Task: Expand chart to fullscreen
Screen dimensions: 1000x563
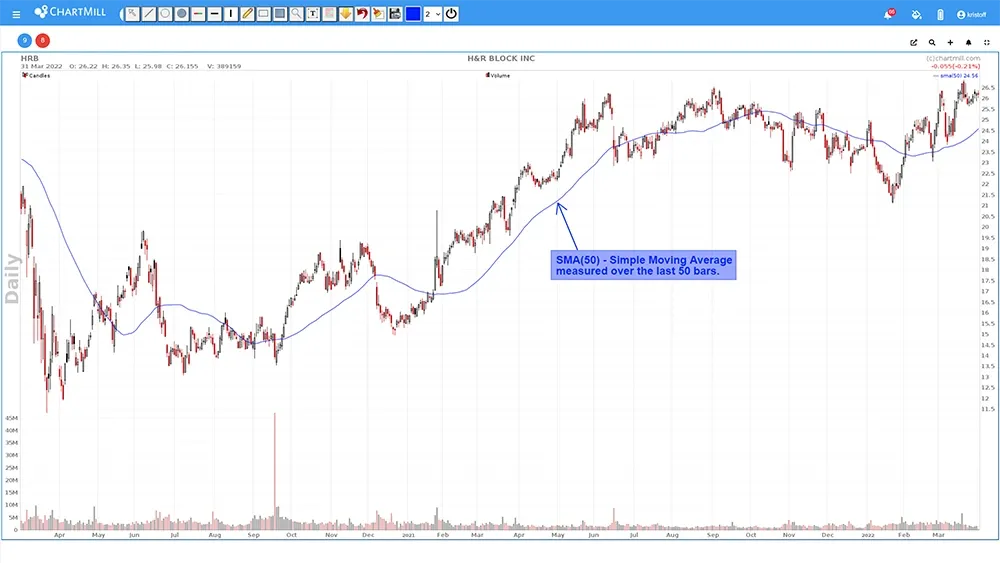Action: point(987,43)
